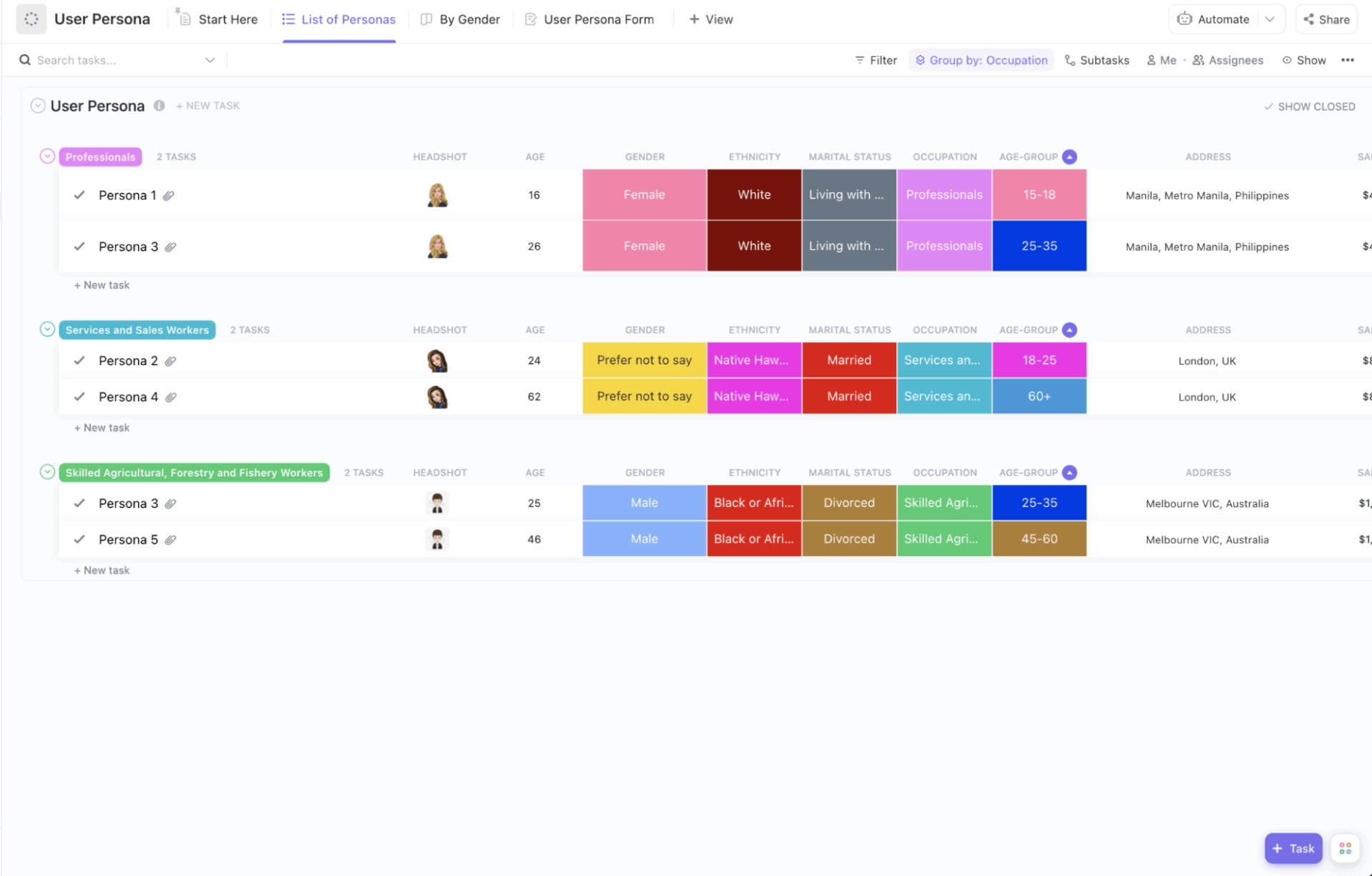Click Persona 1's pink Female gender swatch
Image resolution: width=1372 pixels, height=876 pixels.
pos(644,194)
